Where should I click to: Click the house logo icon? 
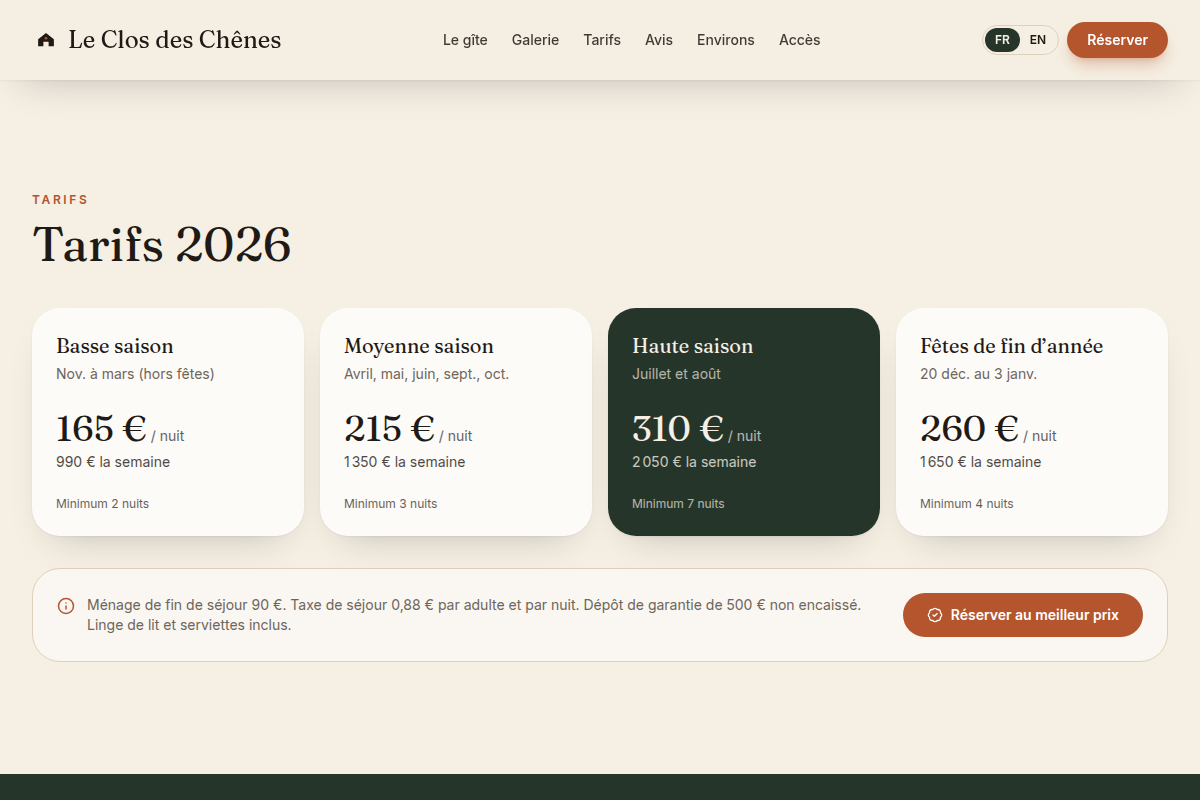tap(46, 40)
